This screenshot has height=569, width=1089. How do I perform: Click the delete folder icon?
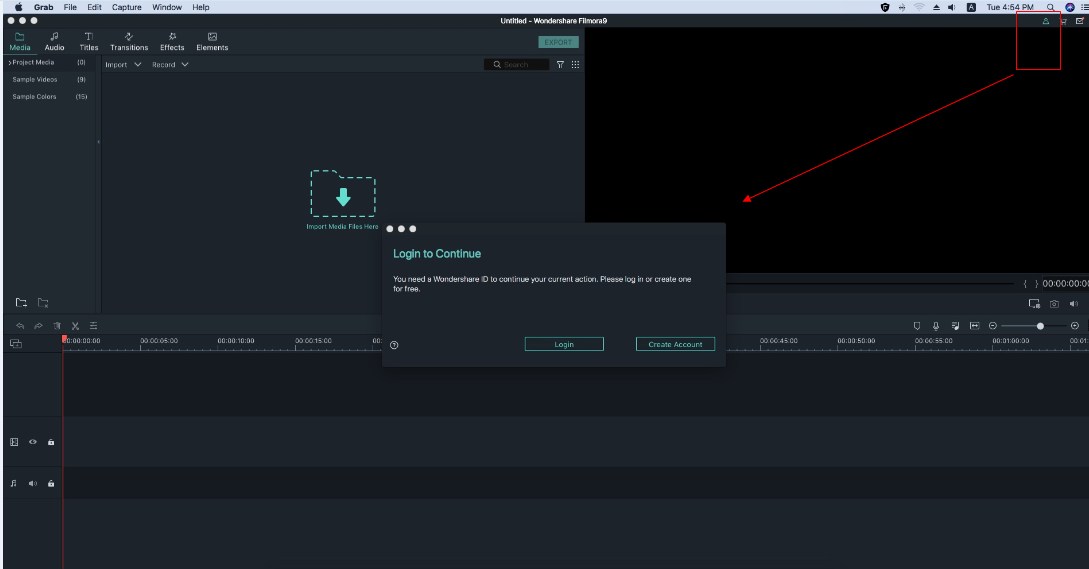pos(43,303)
